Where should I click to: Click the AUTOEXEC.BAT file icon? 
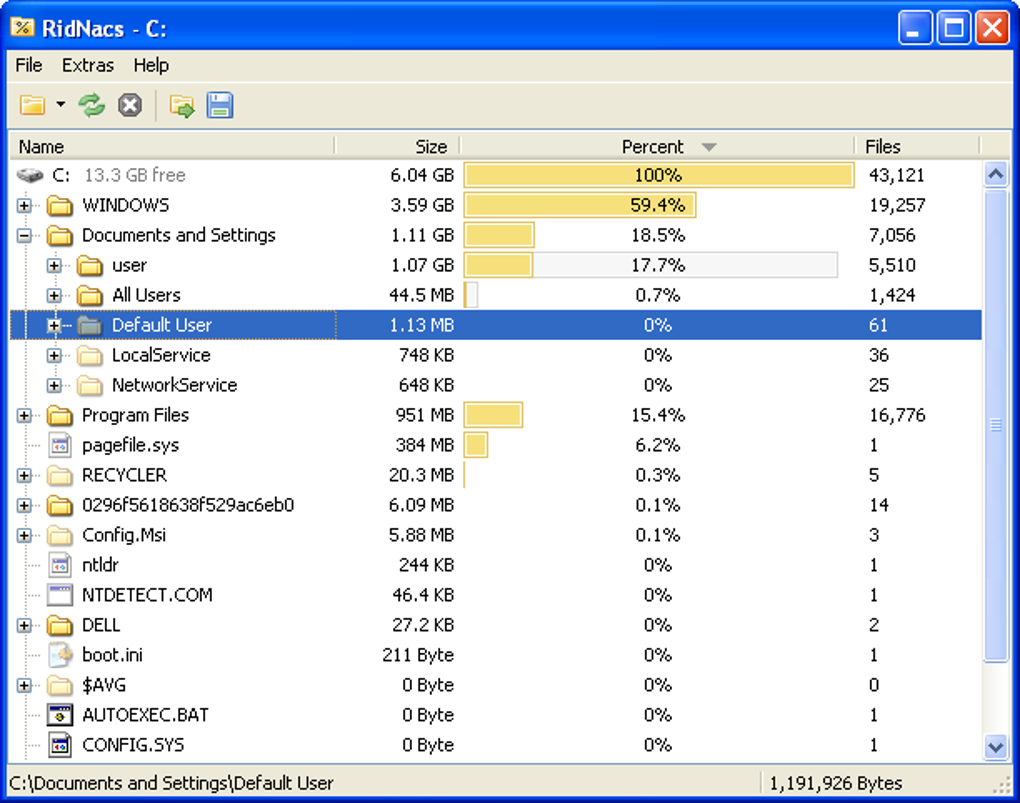coord(60,715)
